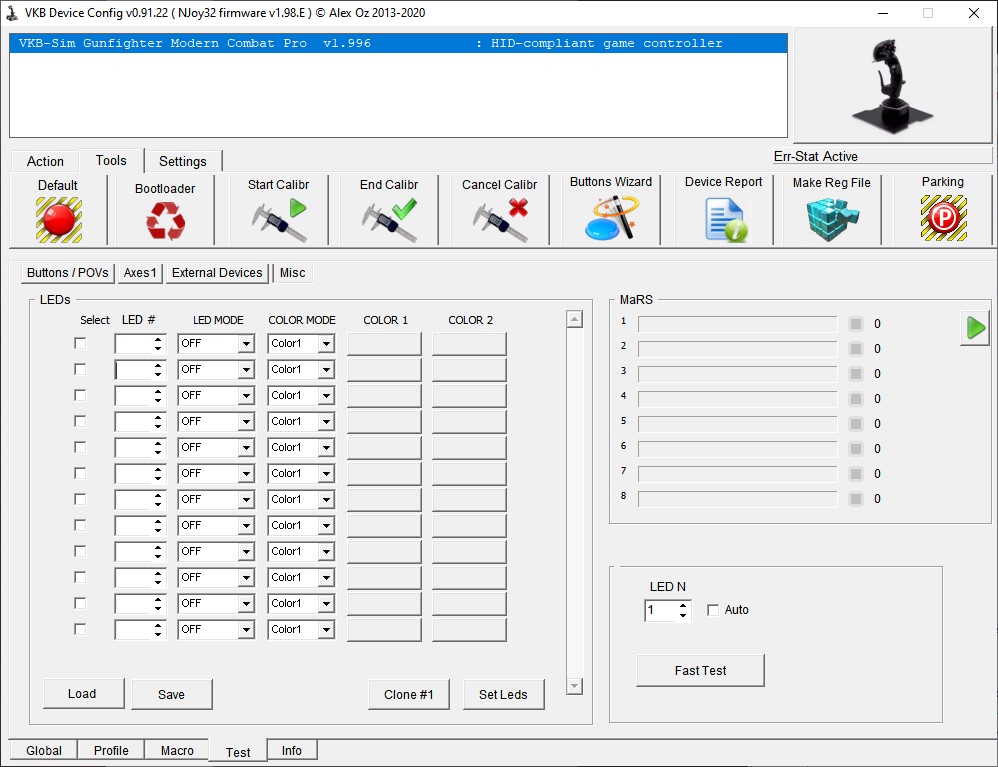The width and height of the screenshot is (998, 767).
Task: Tick the Select checkbox in the fourth LED row
Action: tap(80, 421)
